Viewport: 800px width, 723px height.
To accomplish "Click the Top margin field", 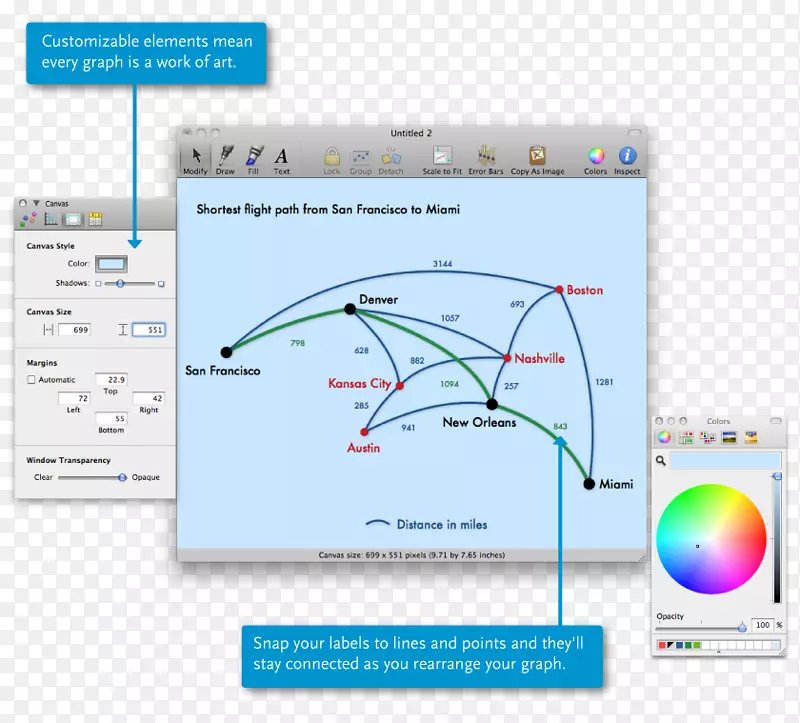I will coord(111,379).
